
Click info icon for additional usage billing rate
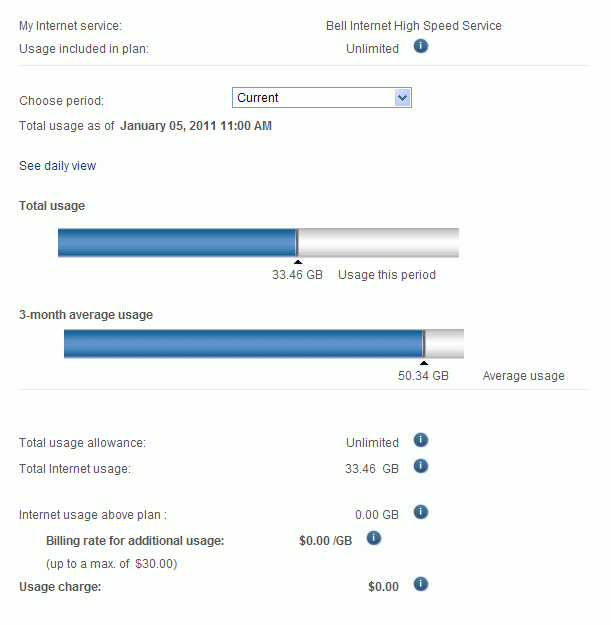374,539
